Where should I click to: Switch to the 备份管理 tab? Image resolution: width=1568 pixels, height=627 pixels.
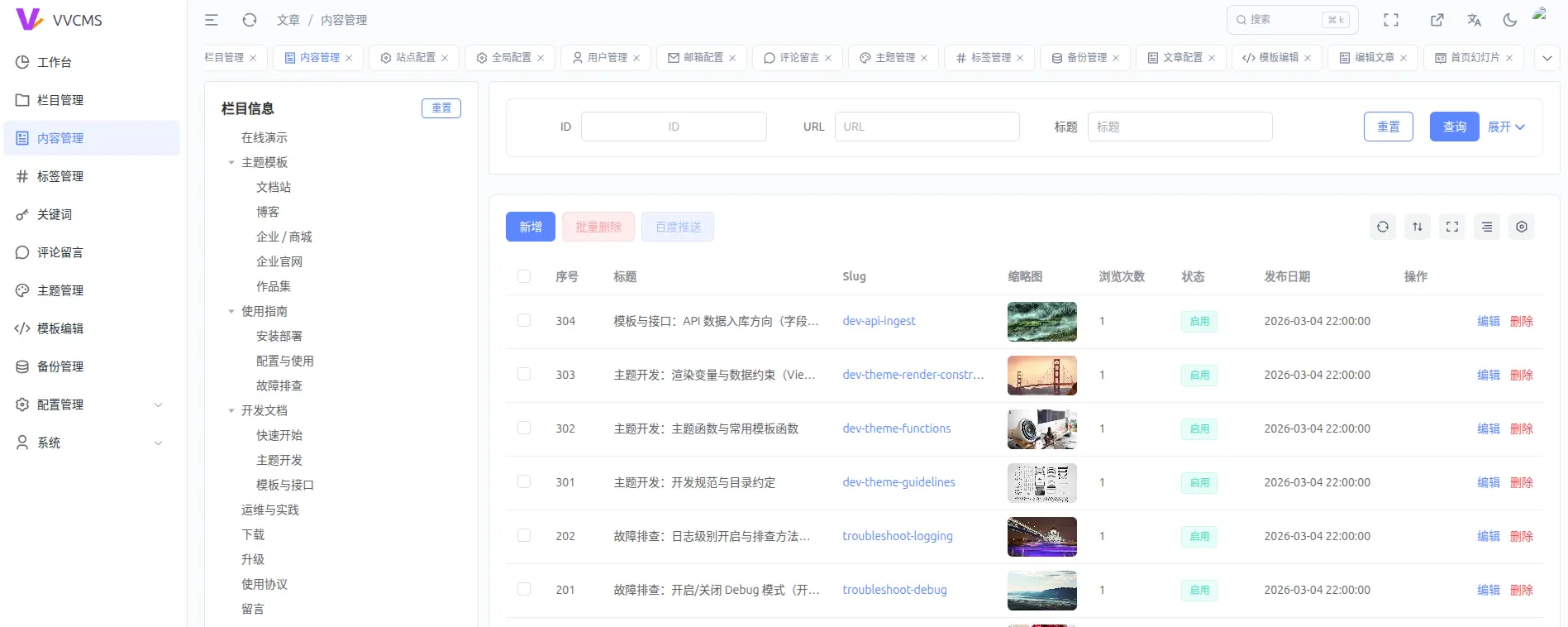click(x=1085, y=58)
